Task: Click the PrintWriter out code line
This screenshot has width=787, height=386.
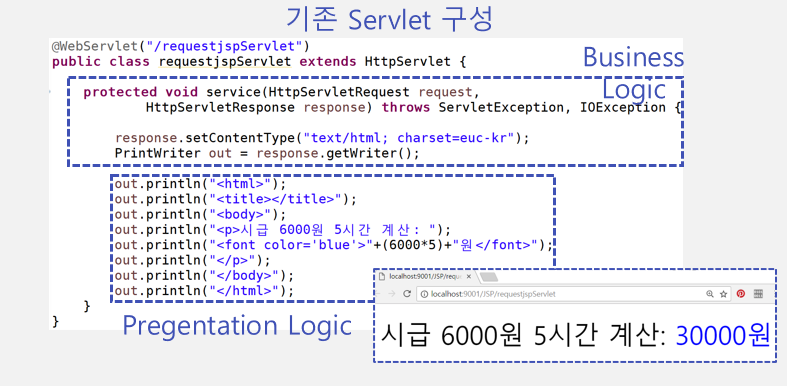Action: [x=267, y=153]
